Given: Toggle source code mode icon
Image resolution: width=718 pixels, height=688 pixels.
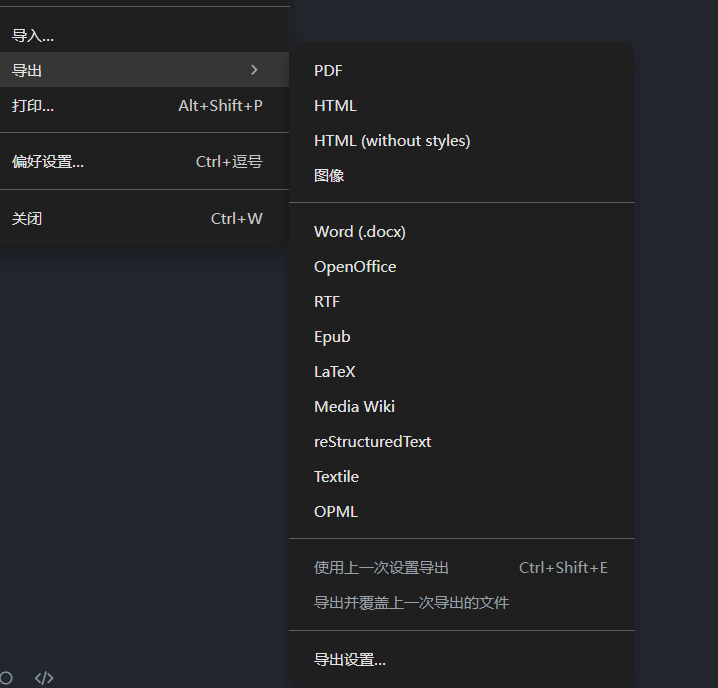Looking at the screenshot, I should [x=44, y=678].
